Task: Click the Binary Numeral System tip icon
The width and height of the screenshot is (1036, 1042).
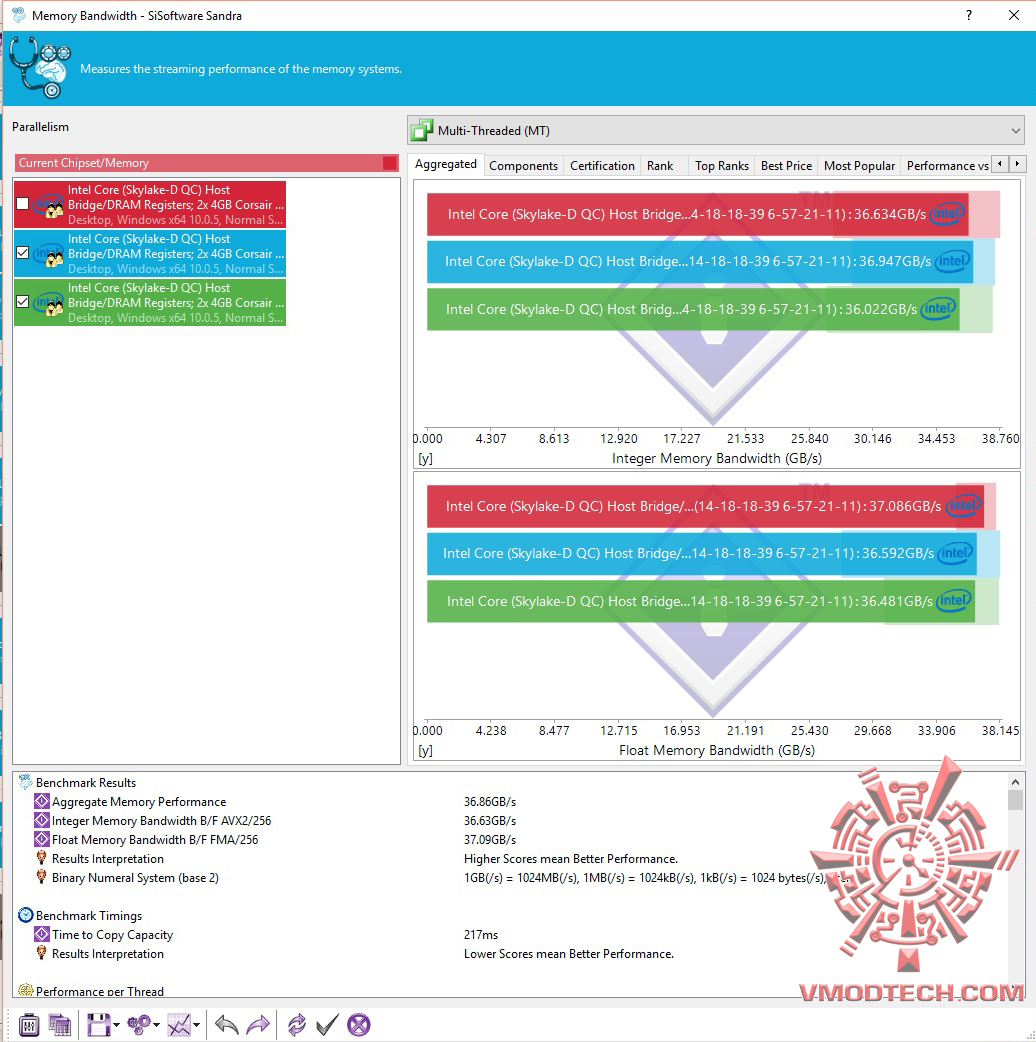Action: point(41,877)
